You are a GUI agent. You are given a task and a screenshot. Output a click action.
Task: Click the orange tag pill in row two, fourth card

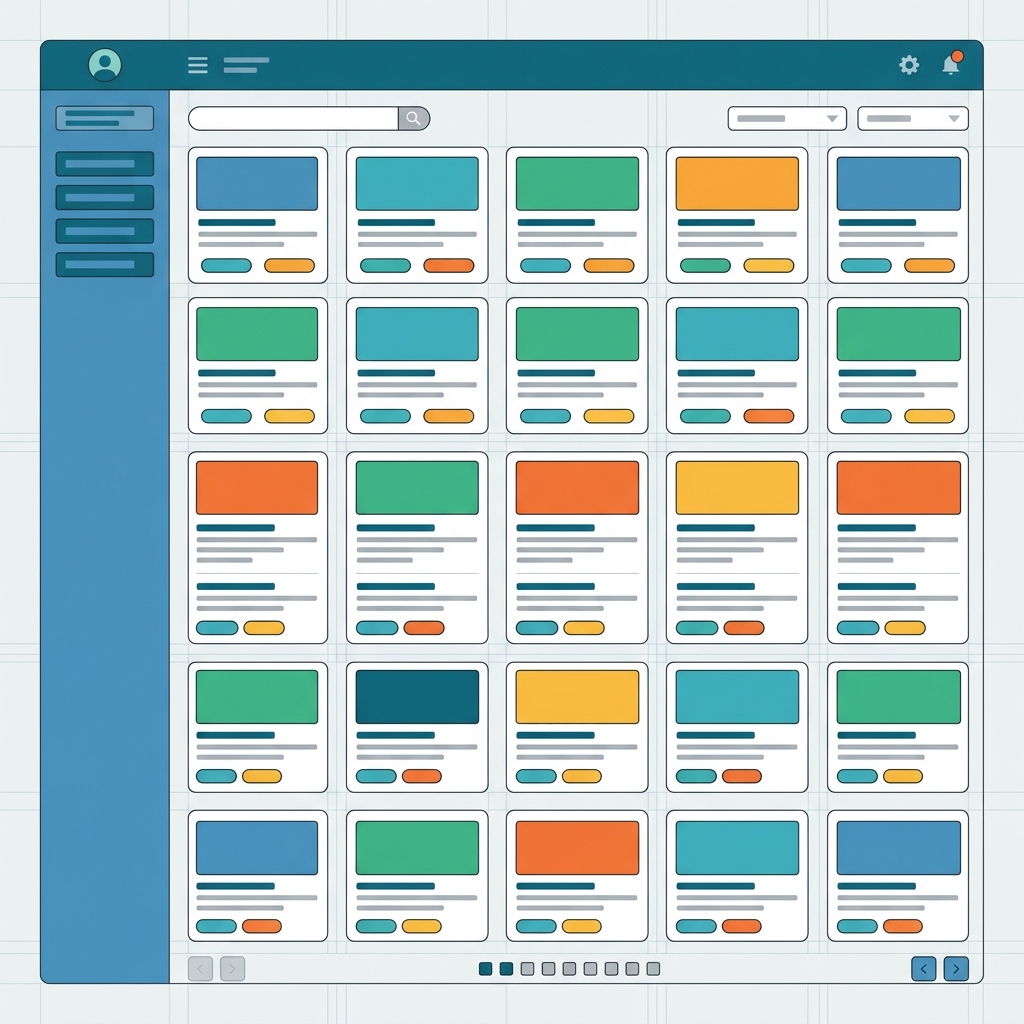(x=769, y=416)
